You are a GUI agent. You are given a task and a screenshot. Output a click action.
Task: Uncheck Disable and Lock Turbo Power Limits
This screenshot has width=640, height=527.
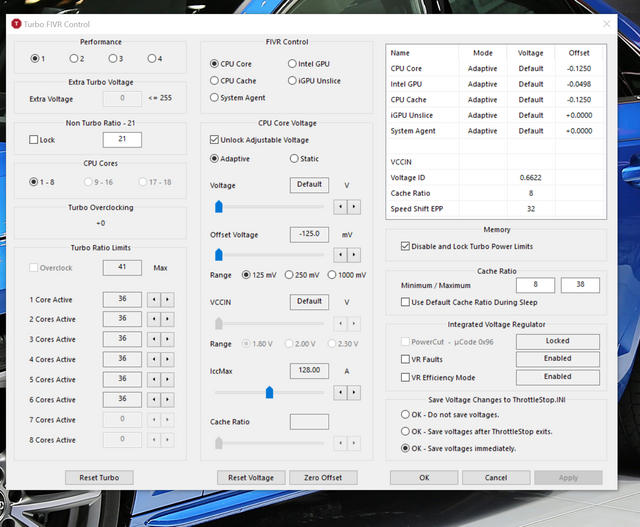pyautogui.click(x=404, y=246)
